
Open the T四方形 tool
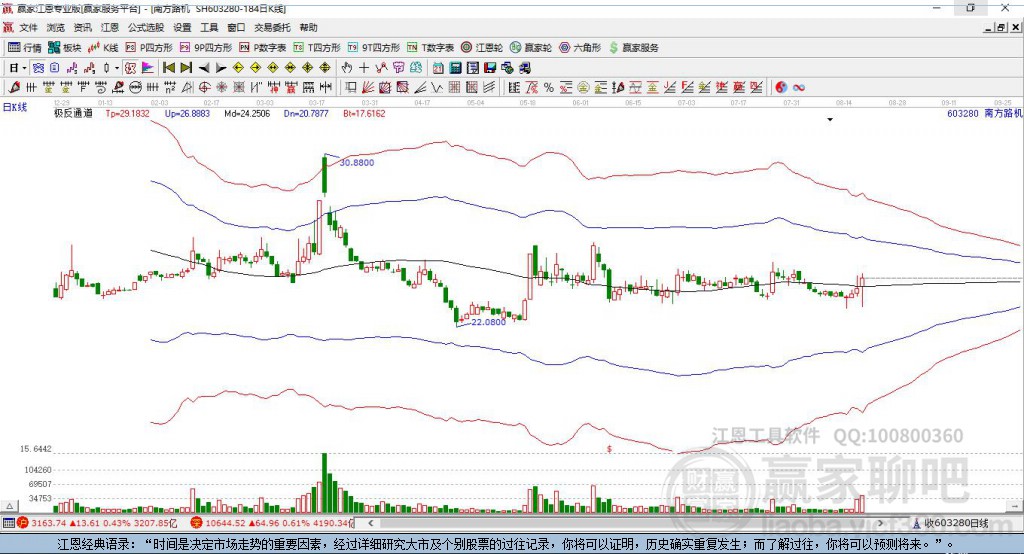[317, 48]
